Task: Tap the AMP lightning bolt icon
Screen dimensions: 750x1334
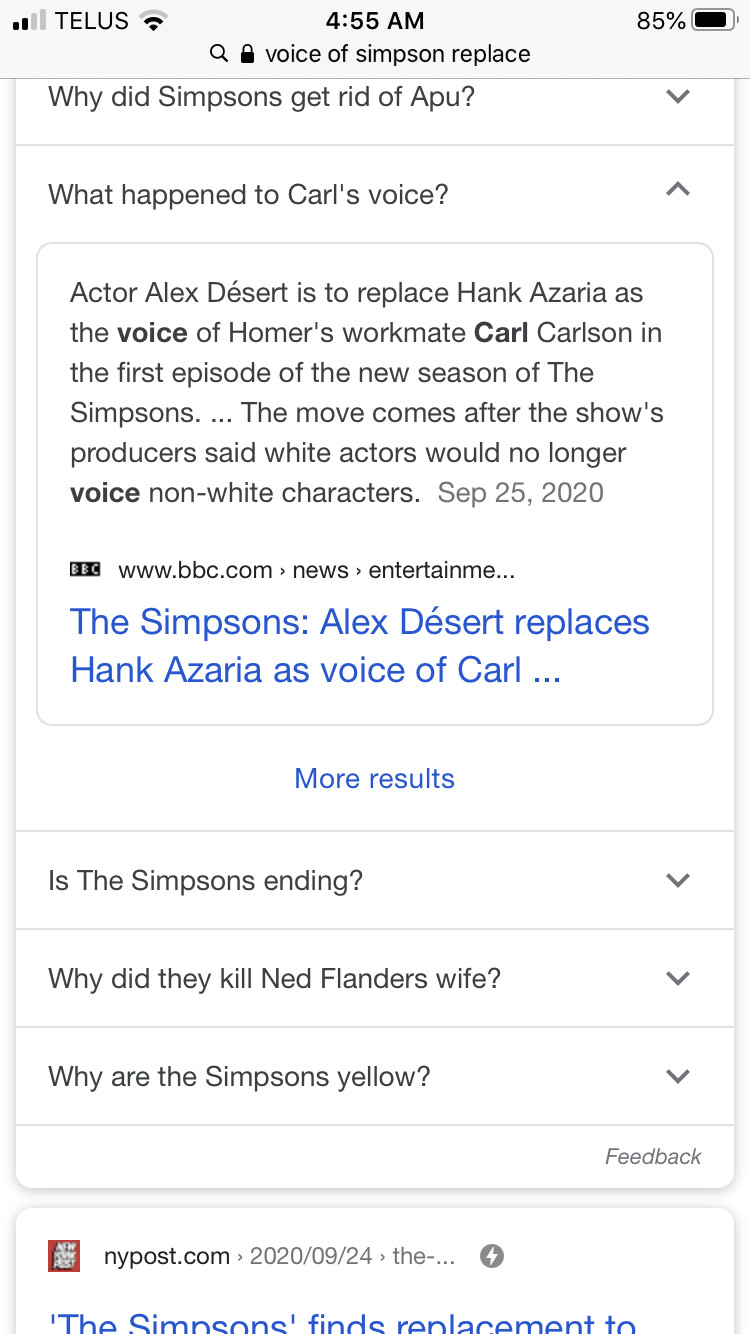Action: point(491,1256)
